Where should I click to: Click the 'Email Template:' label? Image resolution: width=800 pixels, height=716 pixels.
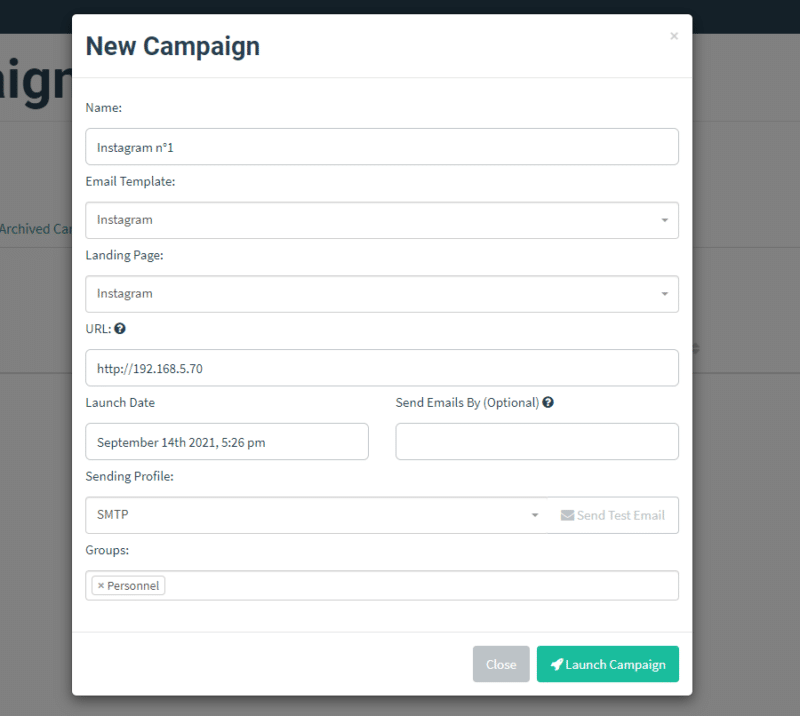click(131, 182)
